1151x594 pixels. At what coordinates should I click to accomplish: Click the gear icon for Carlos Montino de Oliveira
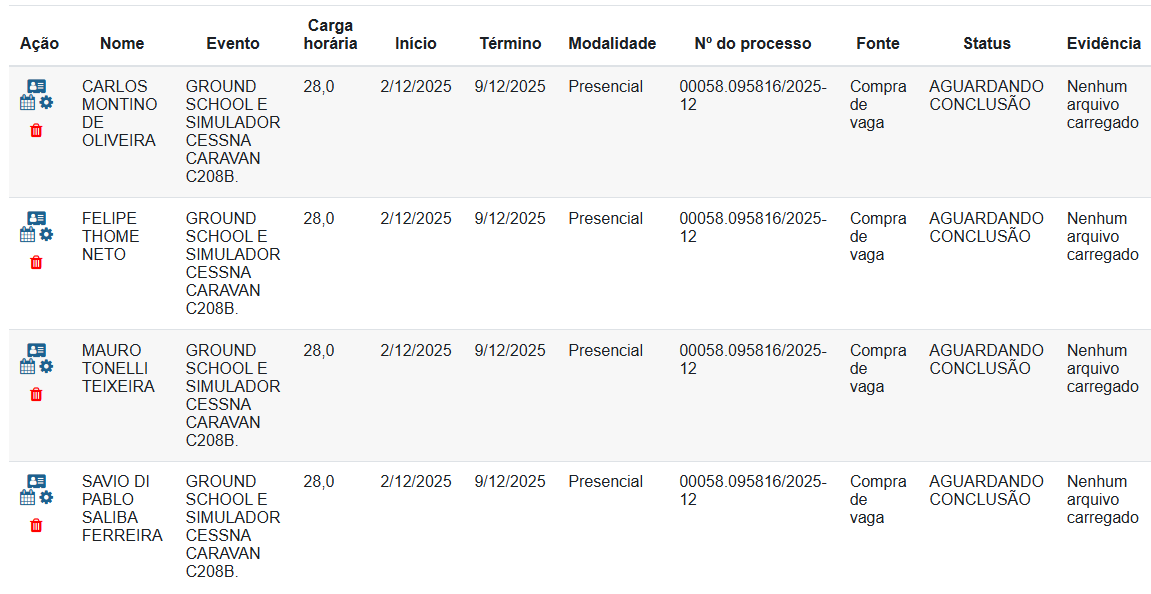click(46, 103)
